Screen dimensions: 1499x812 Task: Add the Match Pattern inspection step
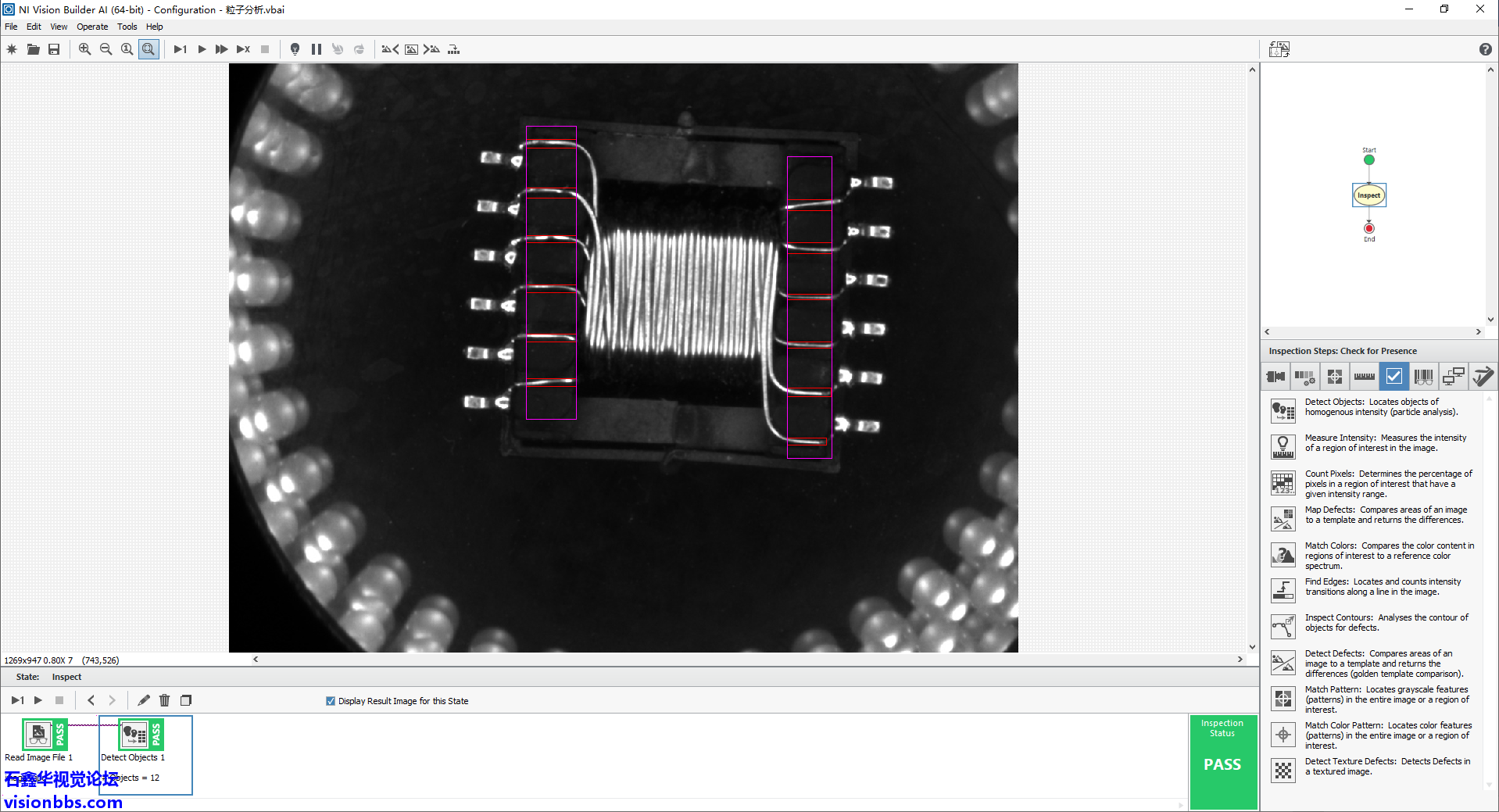1283,699
